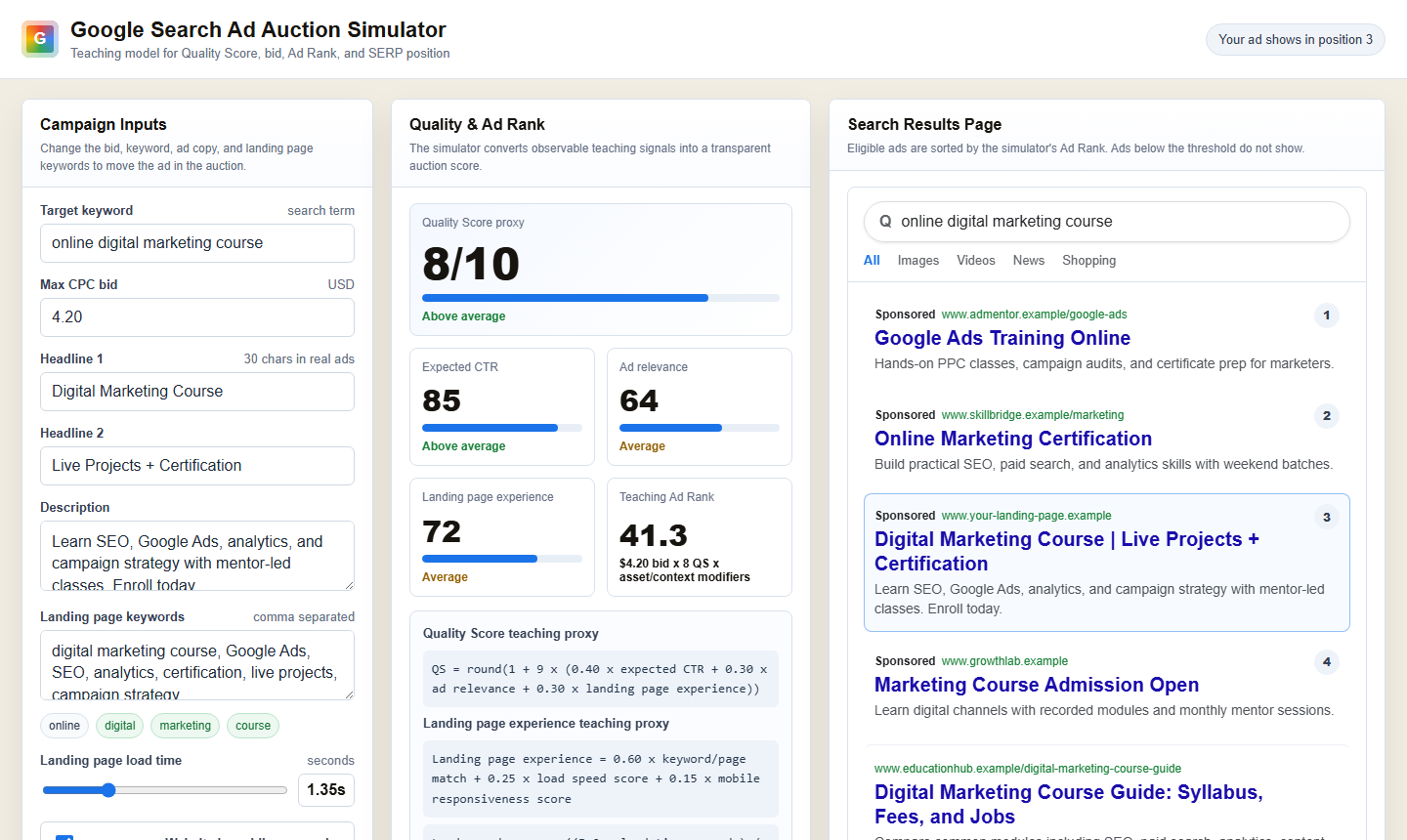Click the Ad relevance progress bar
The height and width of the screenshot is (840, 1407).
click(x=700, y=428)
